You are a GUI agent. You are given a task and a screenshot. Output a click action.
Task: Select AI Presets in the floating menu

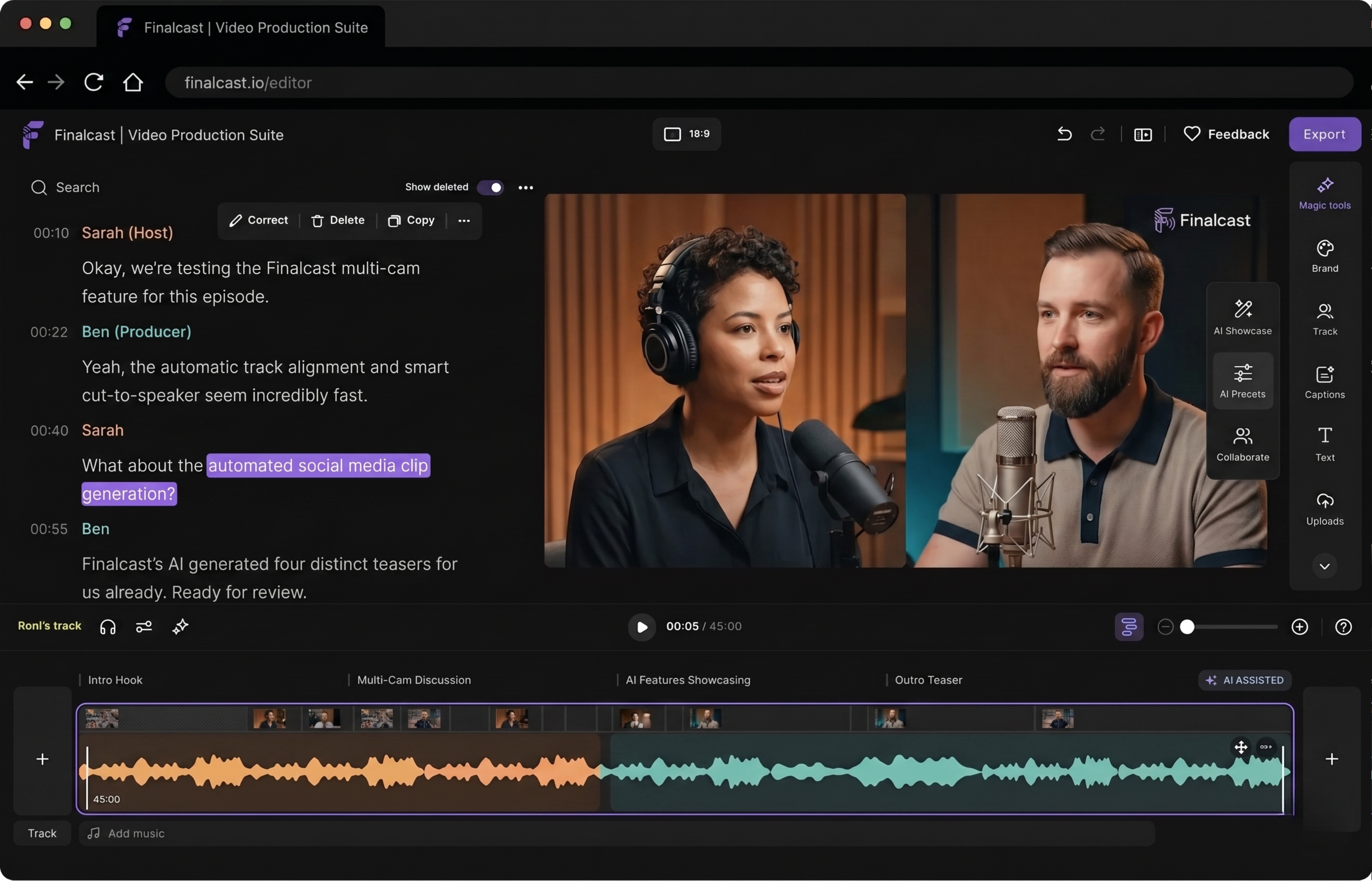coord(1243,380)
